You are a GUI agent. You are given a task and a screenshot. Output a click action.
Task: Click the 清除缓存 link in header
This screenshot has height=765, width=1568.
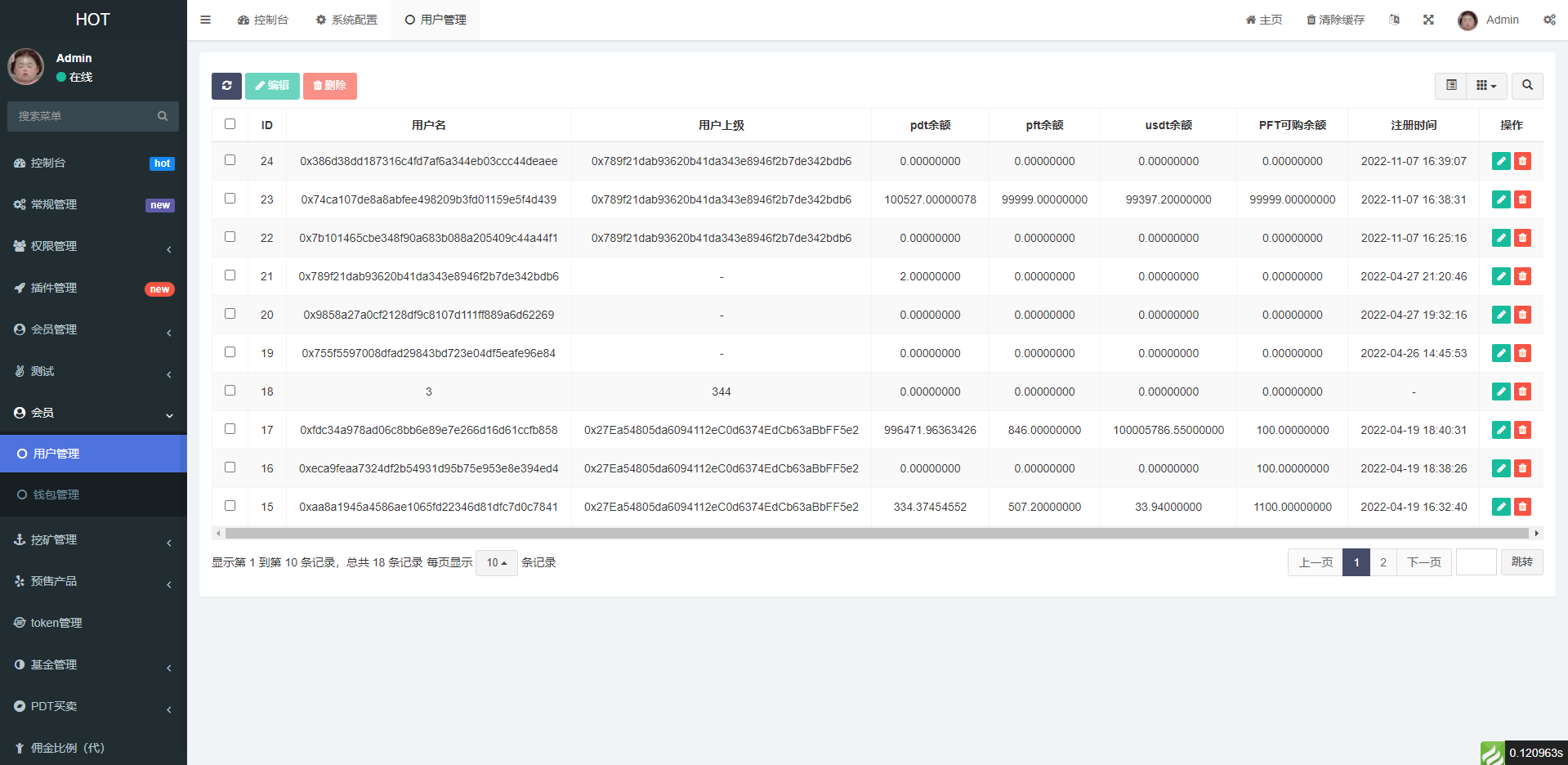pyautogui.click(x=1335, y=20)
